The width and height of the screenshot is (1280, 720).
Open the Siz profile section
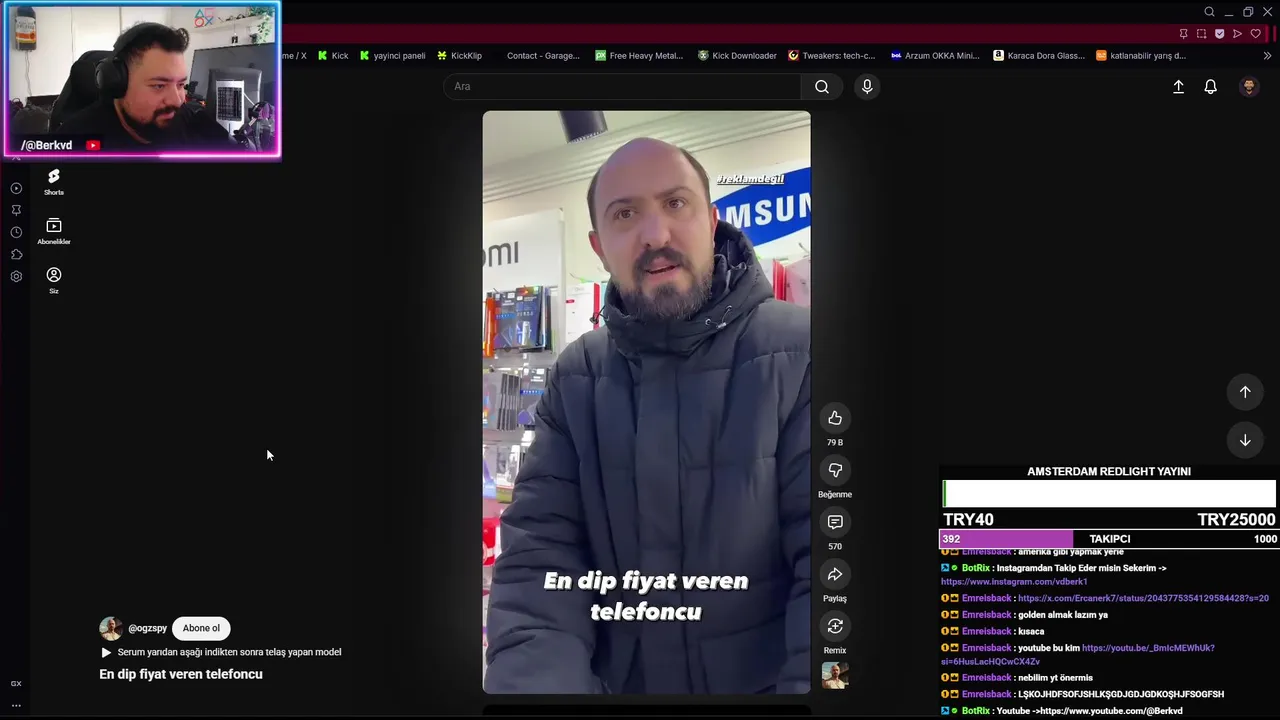coord(54,280)
